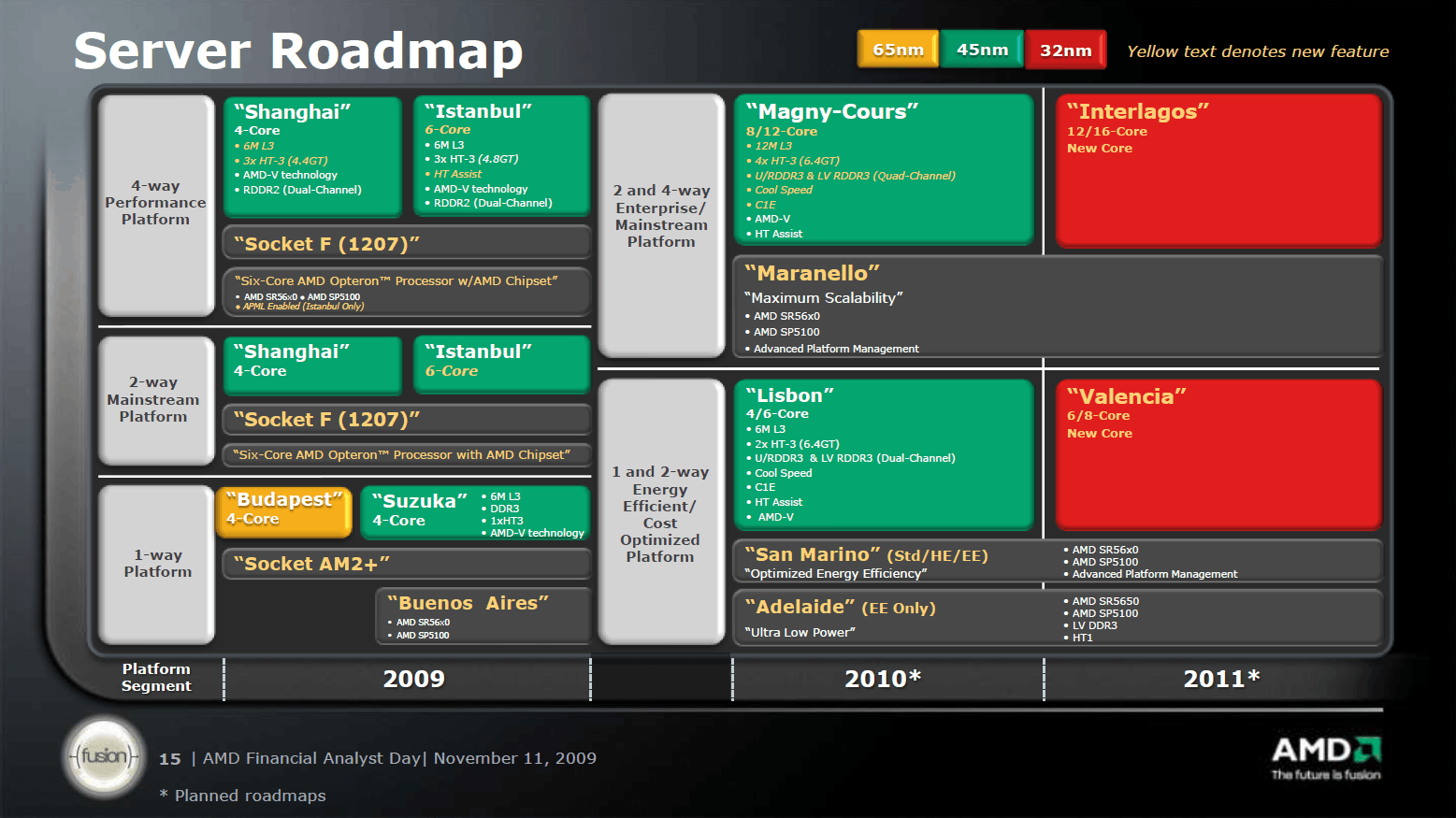Click "12/16-Core" under Interlagos
Image resolution: width=1456 pixels, height=818 pixels.
[x=1107, y=132]
